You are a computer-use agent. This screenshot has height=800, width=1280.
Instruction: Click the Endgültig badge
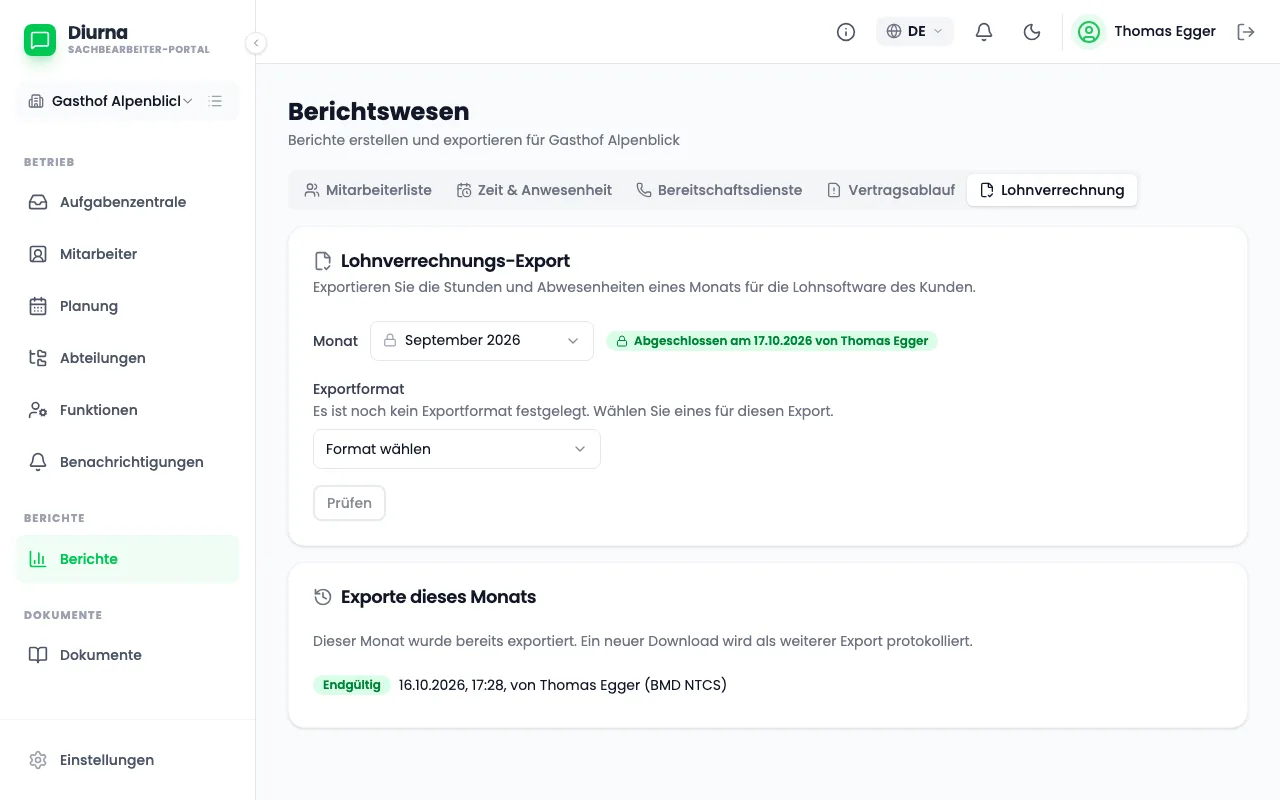[352, 685]
